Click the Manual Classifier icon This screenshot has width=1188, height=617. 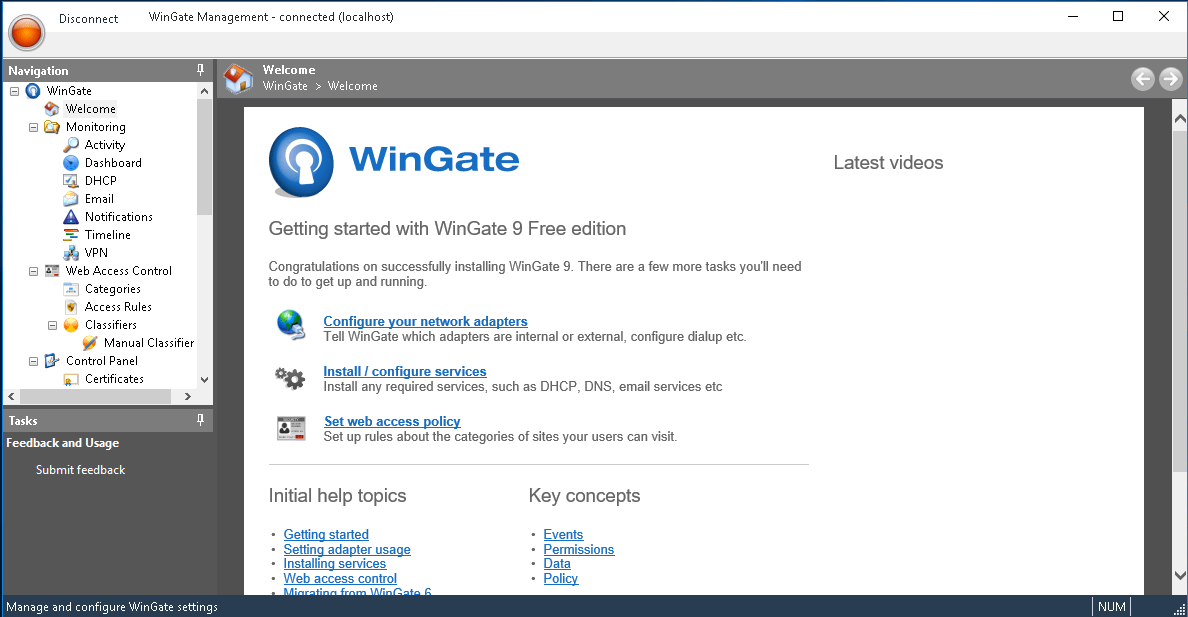pyautogui.click(x=89, y=343)
